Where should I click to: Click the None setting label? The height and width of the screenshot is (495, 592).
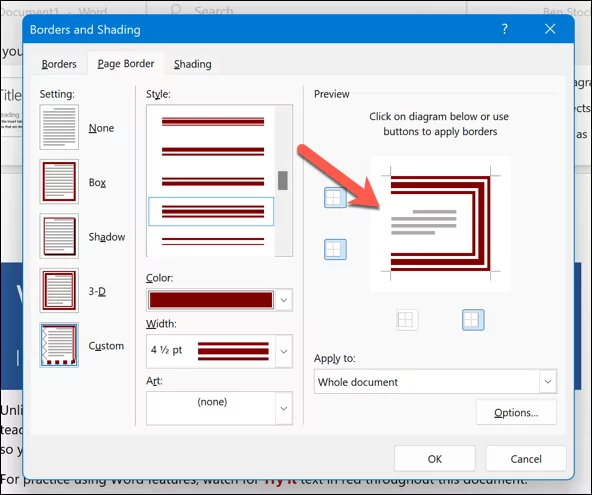coord(101,128)
